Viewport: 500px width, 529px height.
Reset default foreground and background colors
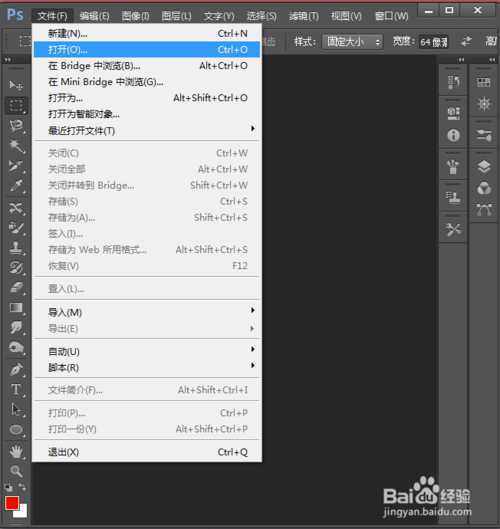tap(8, 487)
